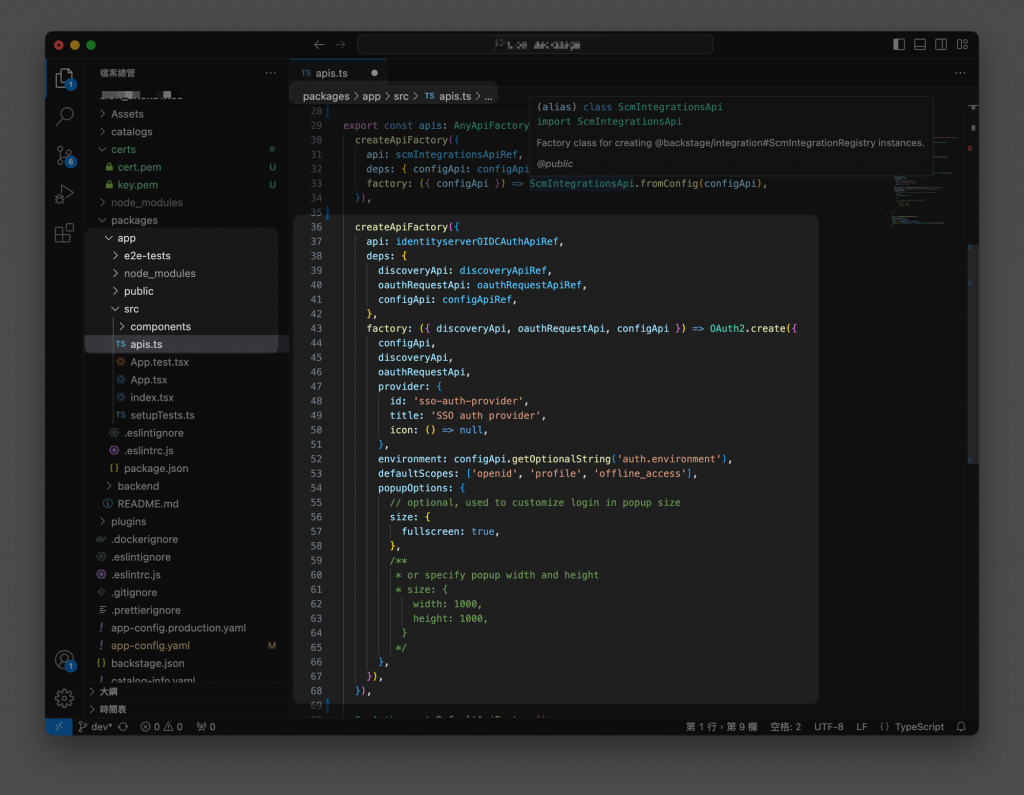Toggle the bottom panel layout button
Image resolution: width=1024 pixels, height=795 pixels.
point(920,44)
